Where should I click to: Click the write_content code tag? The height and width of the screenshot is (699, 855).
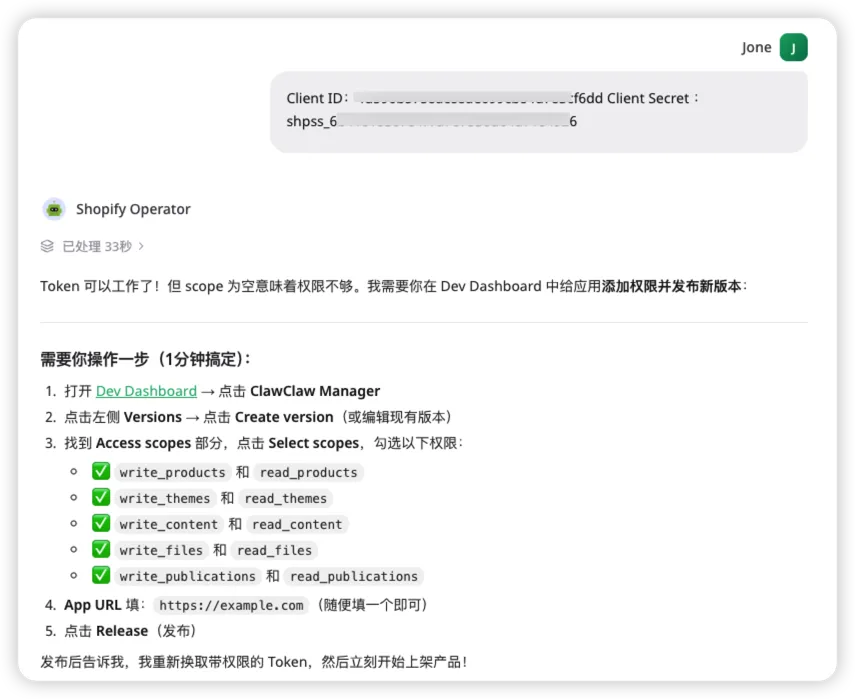[x=168, y=525]
